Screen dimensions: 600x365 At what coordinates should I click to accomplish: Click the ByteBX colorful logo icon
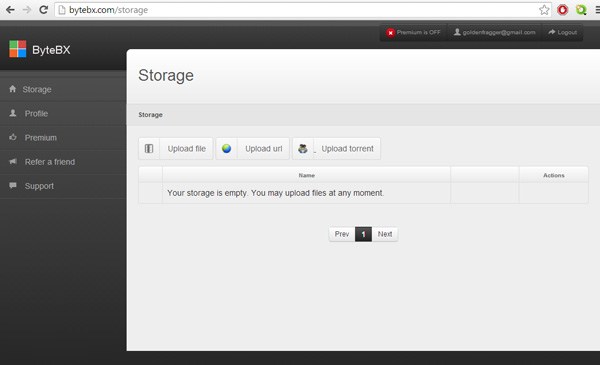(x=18, y=49)
